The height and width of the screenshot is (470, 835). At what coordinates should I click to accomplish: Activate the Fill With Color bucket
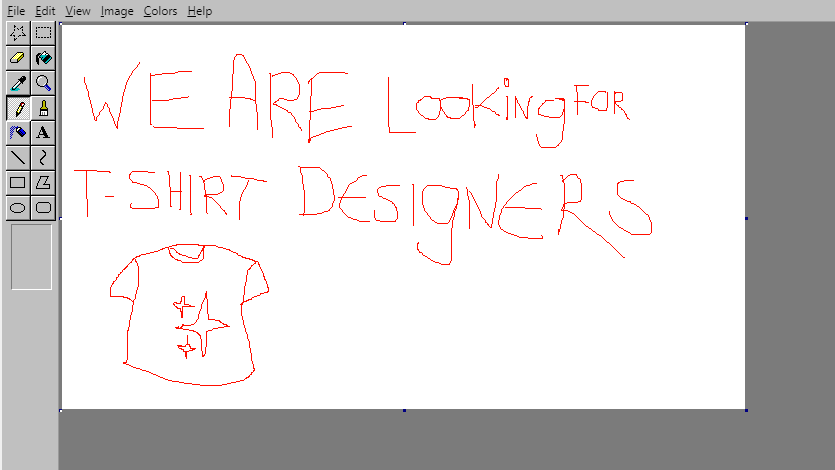[43, 57]
